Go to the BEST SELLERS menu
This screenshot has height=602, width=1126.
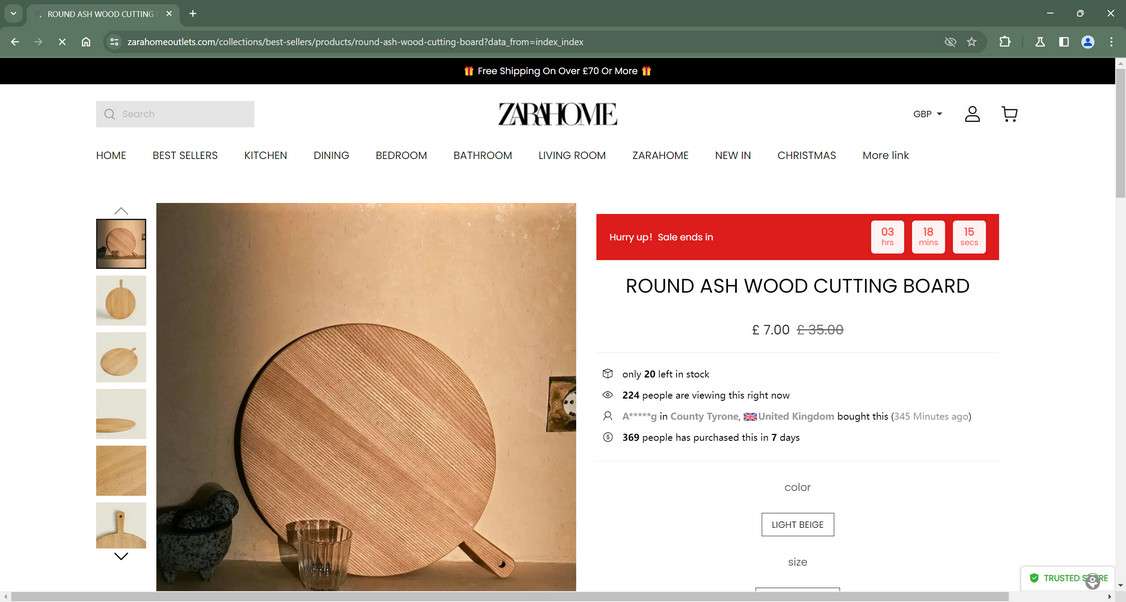[x=185, y=155]
